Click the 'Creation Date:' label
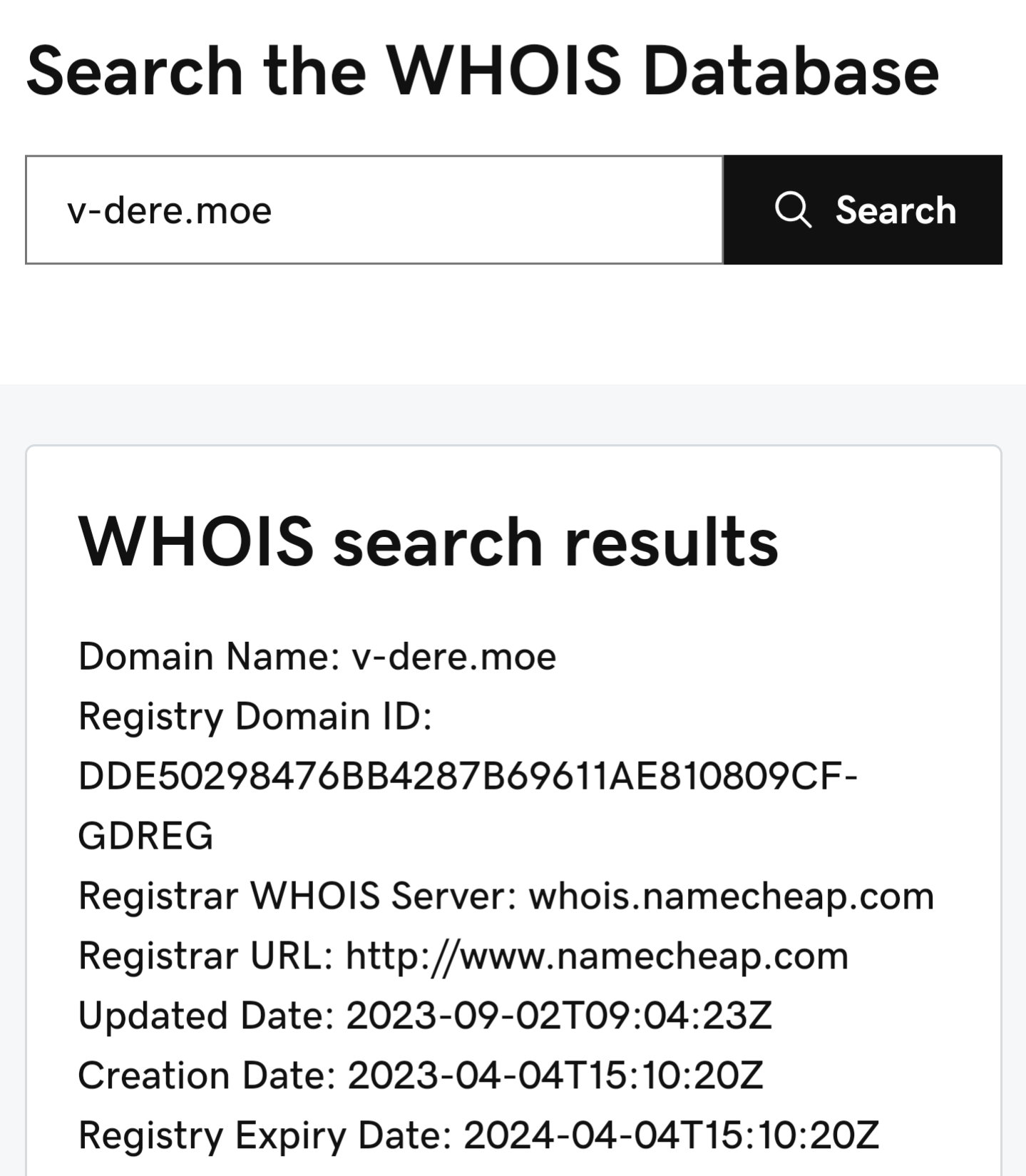 point(207,1075)
